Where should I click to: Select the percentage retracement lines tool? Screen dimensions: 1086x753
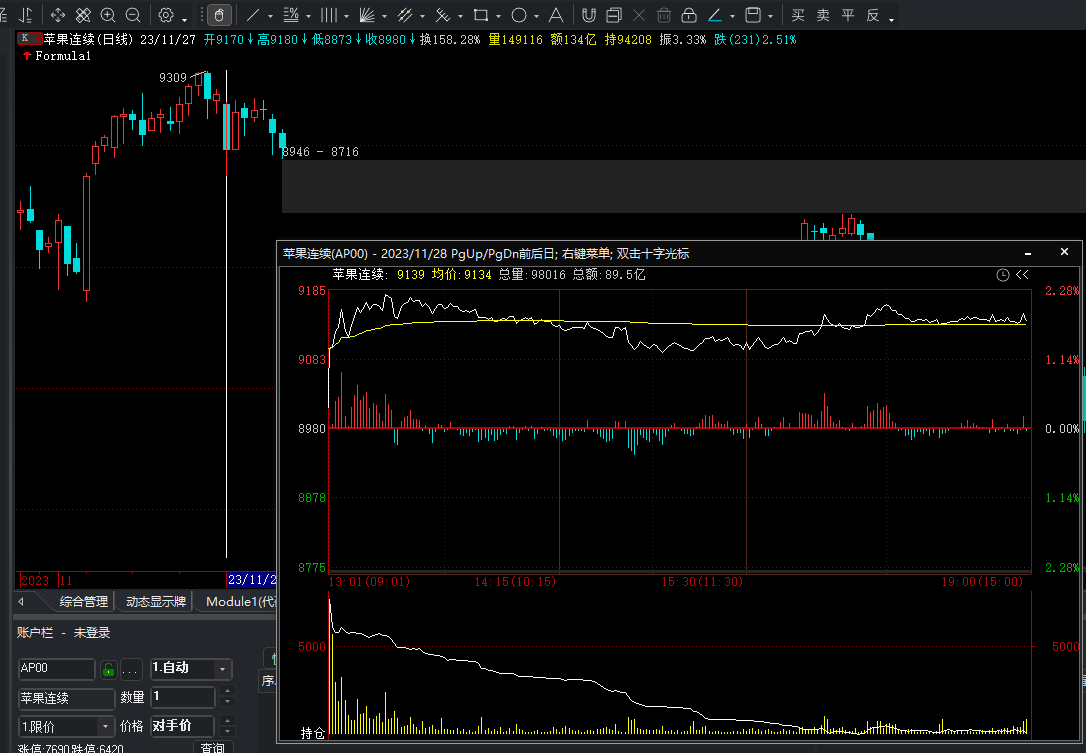coord(292,15)
